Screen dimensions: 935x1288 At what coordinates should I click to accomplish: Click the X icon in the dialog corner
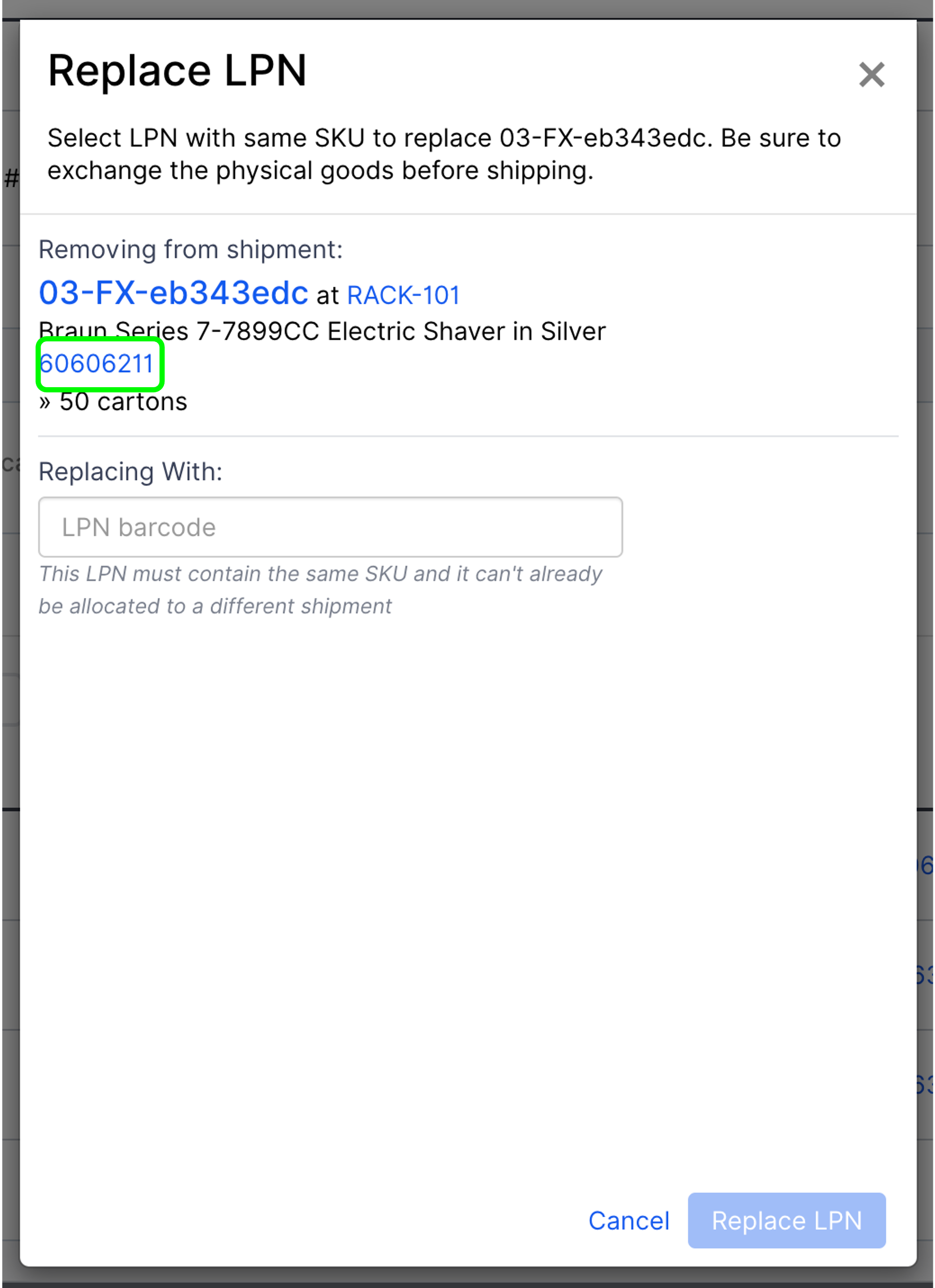871,75
